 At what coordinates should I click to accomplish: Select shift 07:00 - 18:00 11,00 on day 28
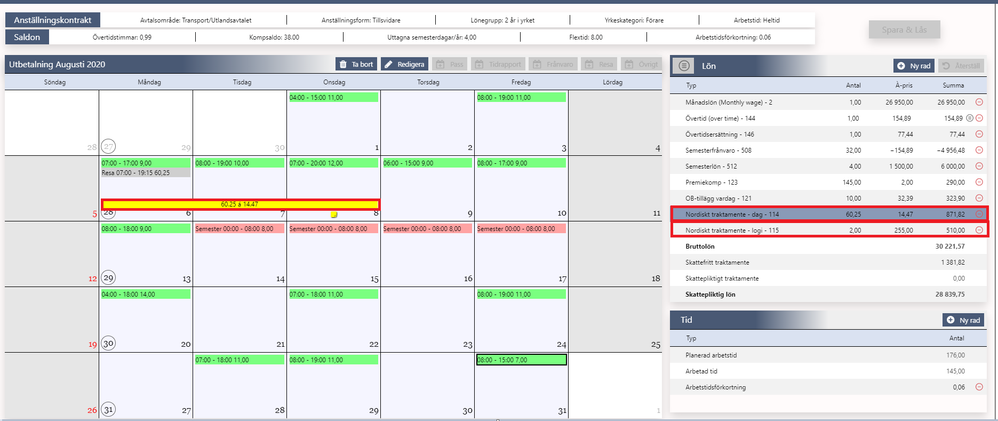(x=239, y=360)
